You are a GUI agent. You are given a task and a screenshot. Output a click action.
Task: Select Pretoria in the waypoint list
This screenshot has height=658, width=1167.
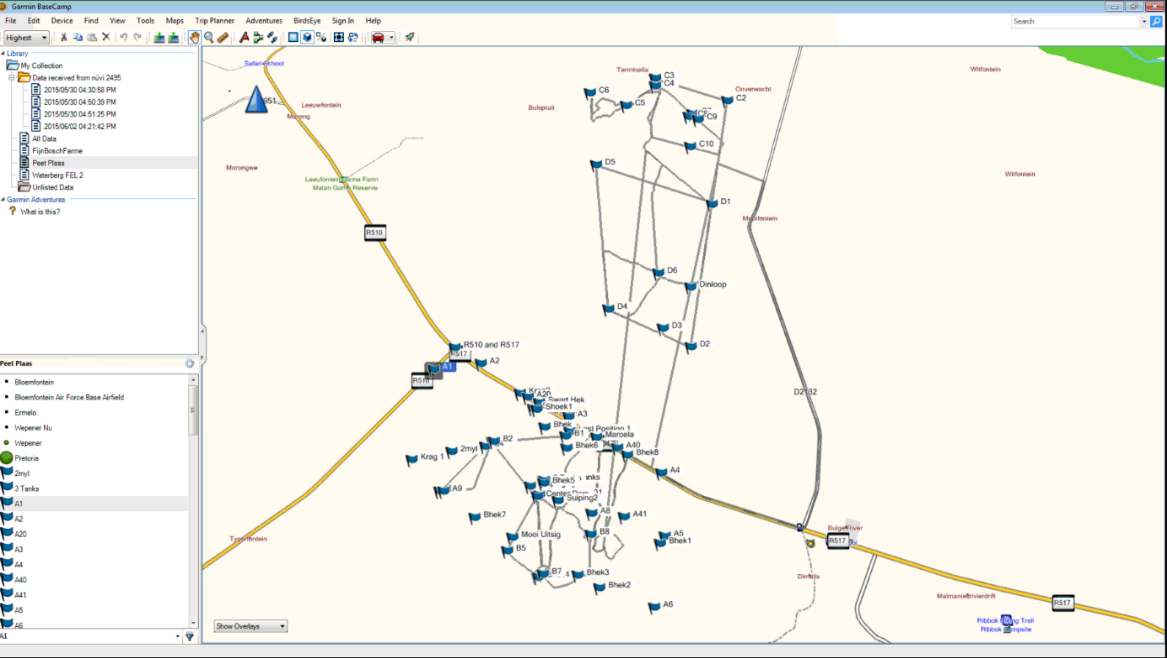[26, 459]
